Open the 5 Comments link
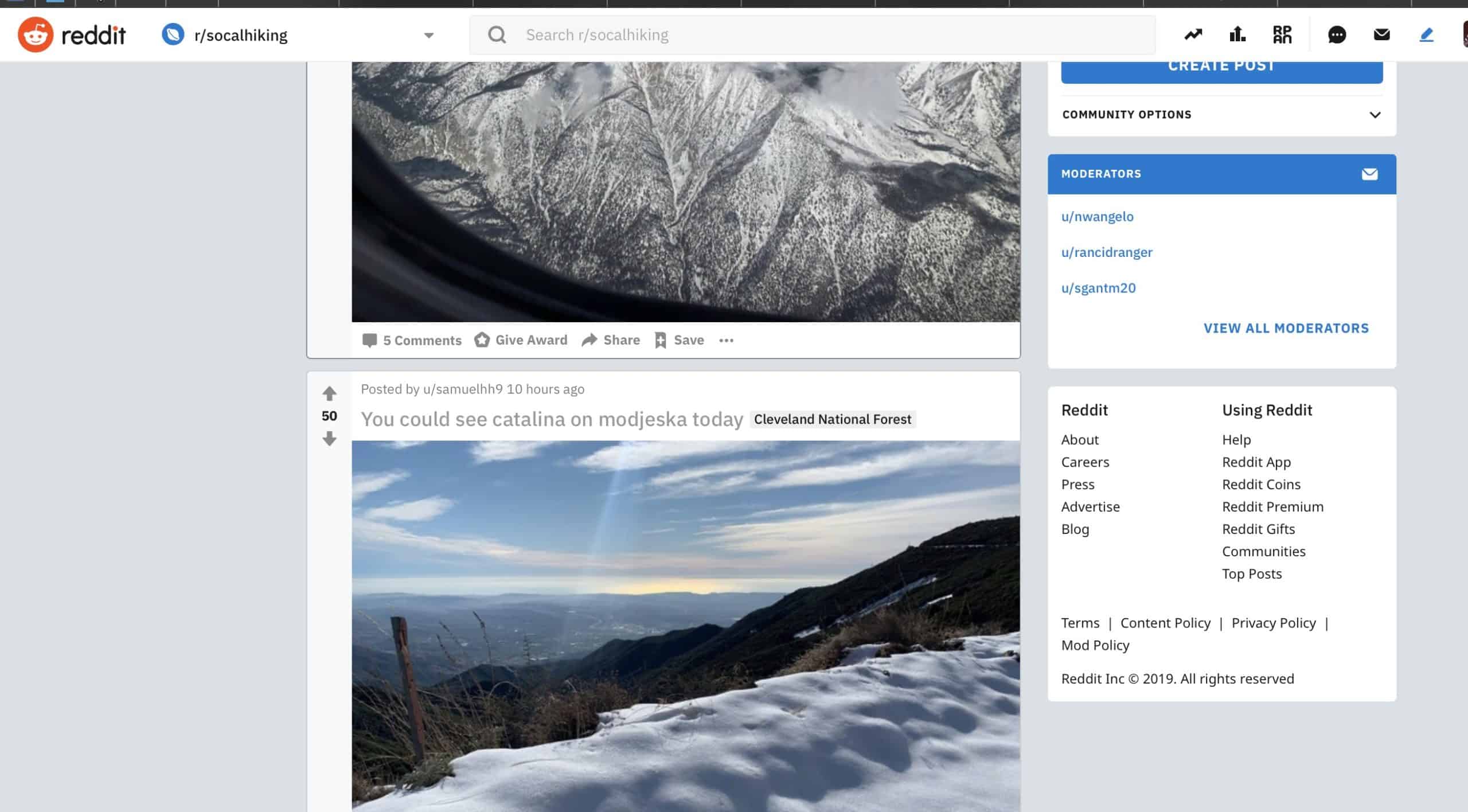This screenshot has height=812, width=1468. click(412, 341)
